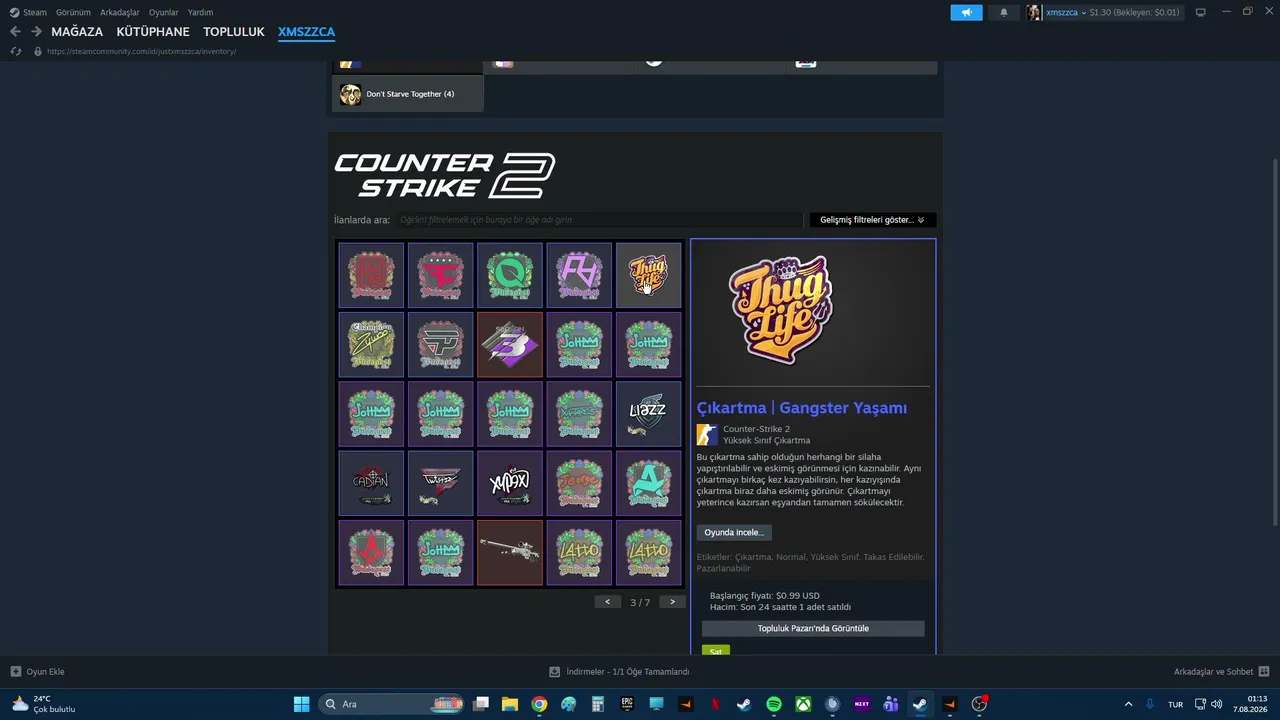Open Spotify from the taskbar
This screenshot has width=1280, height=720.
(x=774, y=704)
